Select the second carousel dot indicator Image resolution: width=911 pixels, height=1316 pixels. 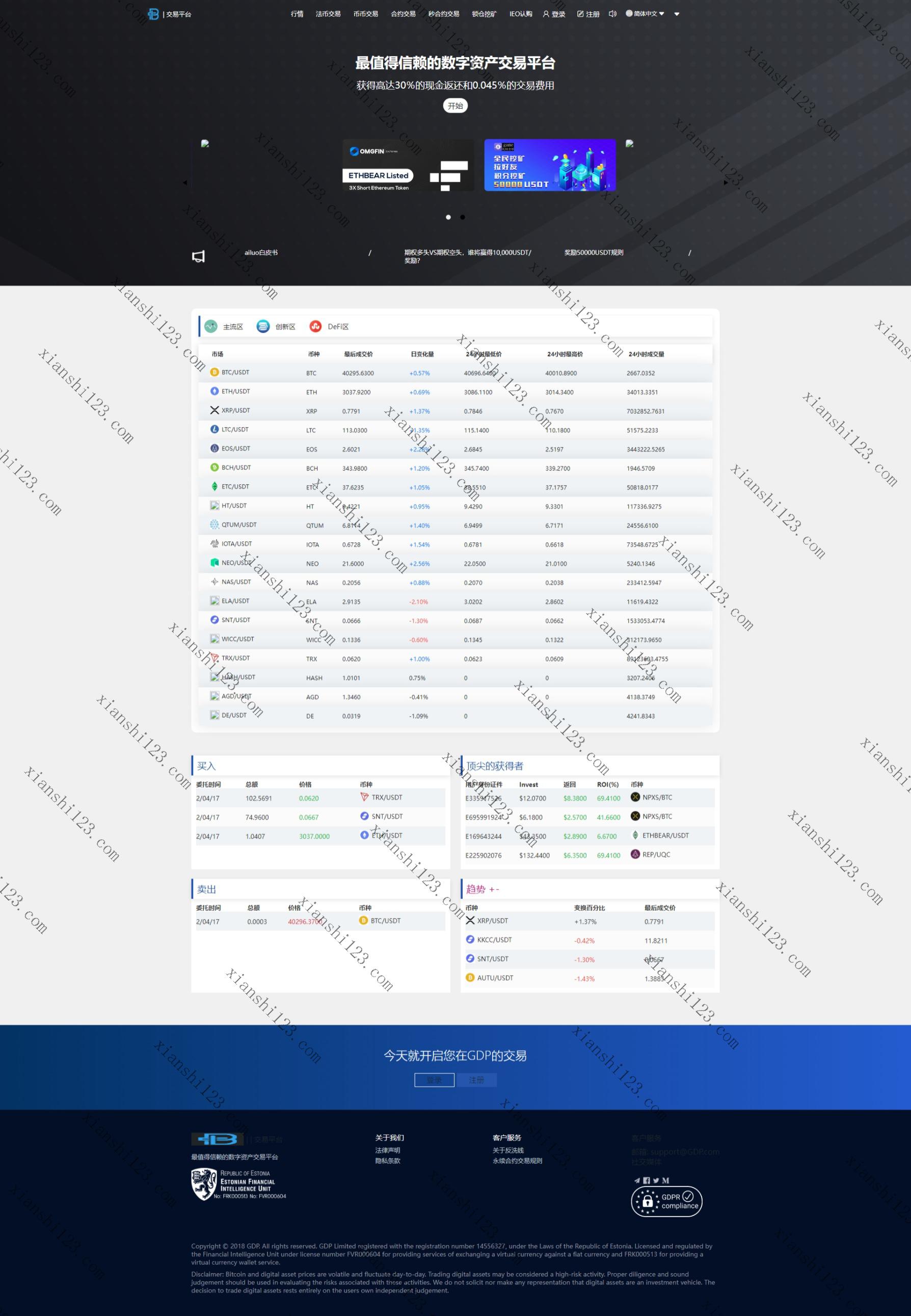click(462, 217)
